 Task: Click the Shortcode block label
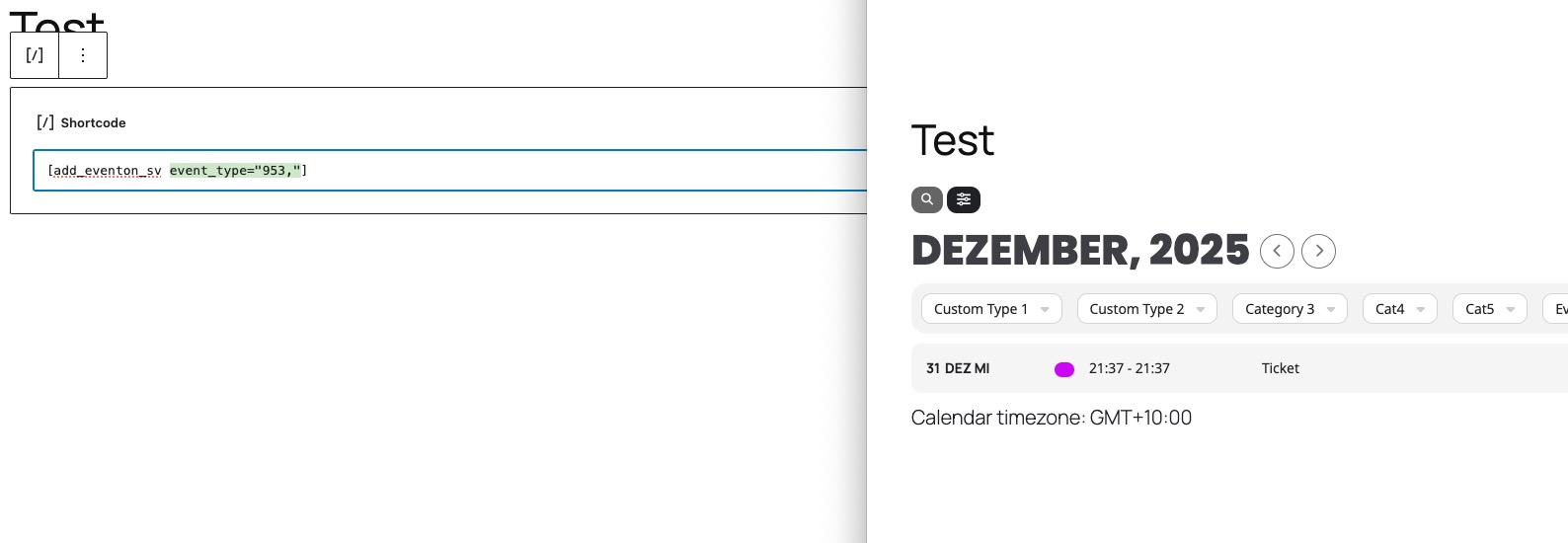click(x=93, y=123)
